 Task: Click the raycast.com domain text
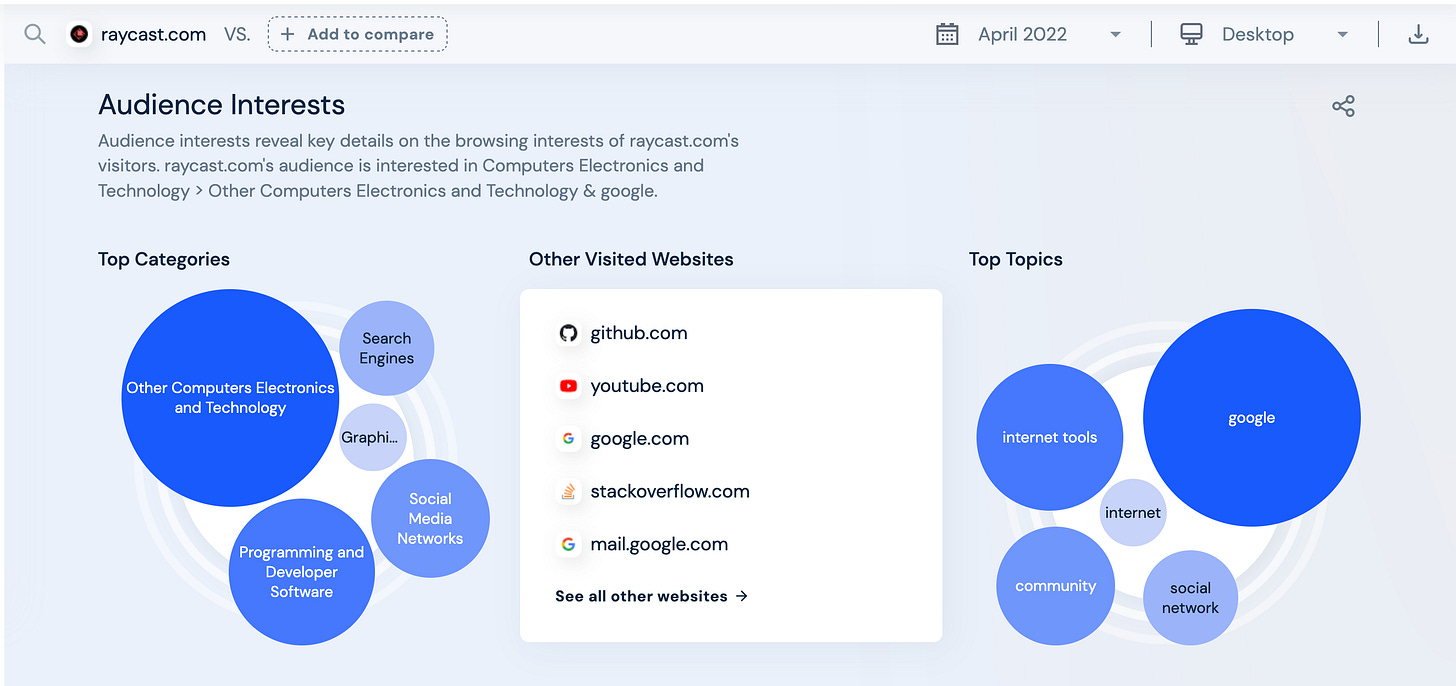tap(154, 35)
